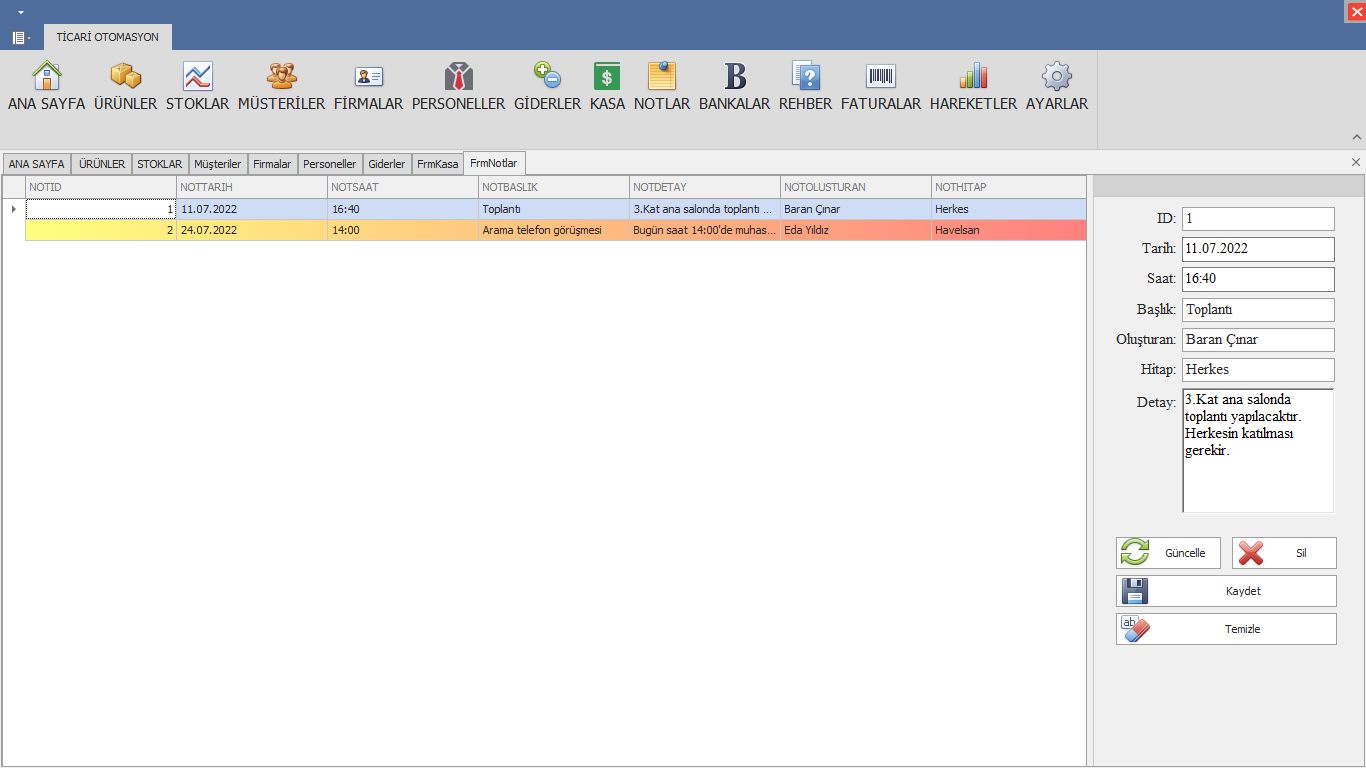
Task: Collapse the ribbon with the chevron arrow
Action: 1357,137
